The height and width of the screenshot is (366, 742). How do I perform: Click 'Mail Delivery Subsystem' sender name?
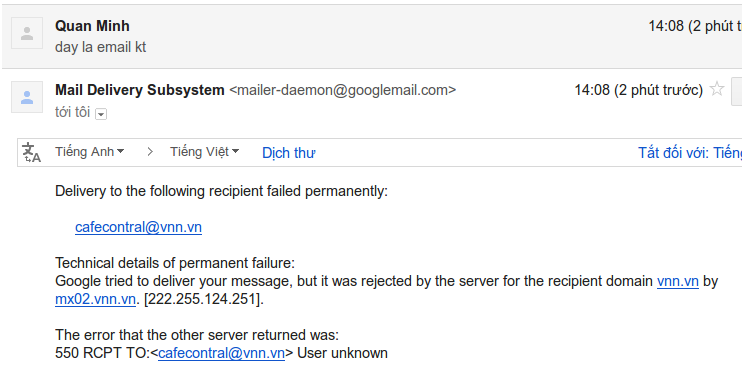(x=140, y=90)
